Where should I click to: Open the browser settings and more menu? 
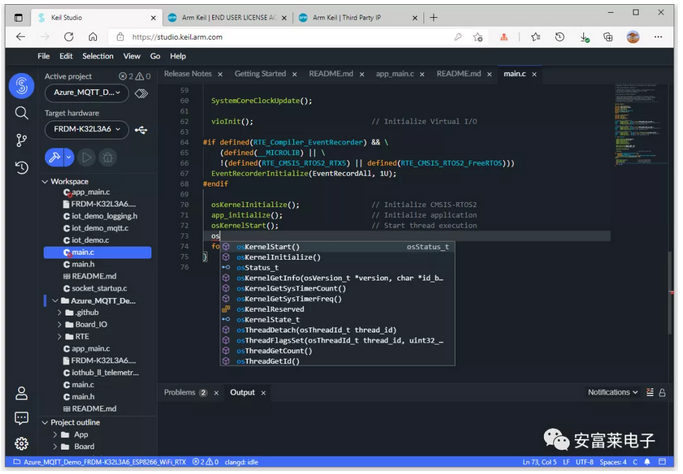coord(658,37)
